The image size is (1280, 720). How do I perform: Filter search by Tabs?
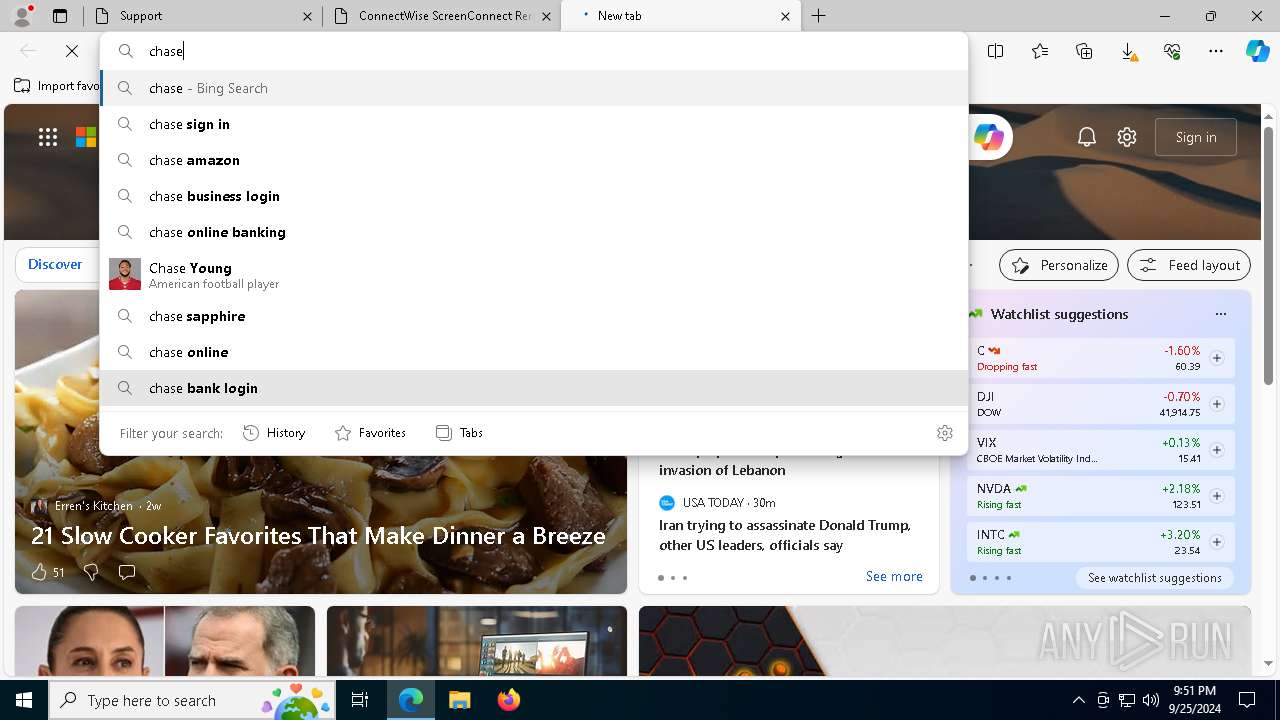pyautogui.click(x=460, y=433)
